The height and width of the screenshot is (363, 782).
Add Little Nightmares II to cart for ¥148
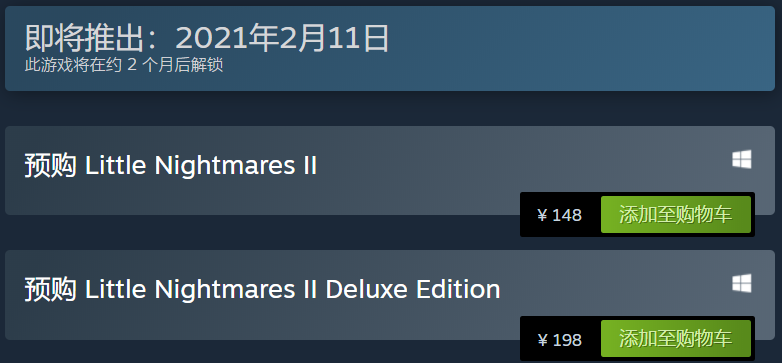point(675,214)
